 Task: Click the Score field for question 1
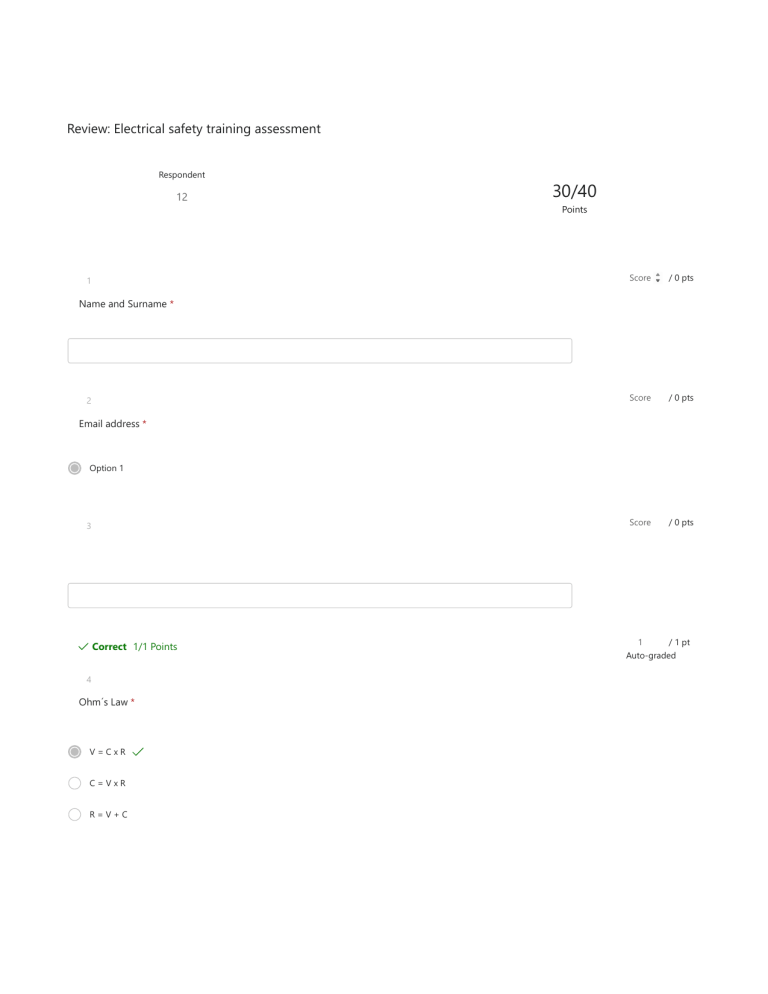(640, 278)
